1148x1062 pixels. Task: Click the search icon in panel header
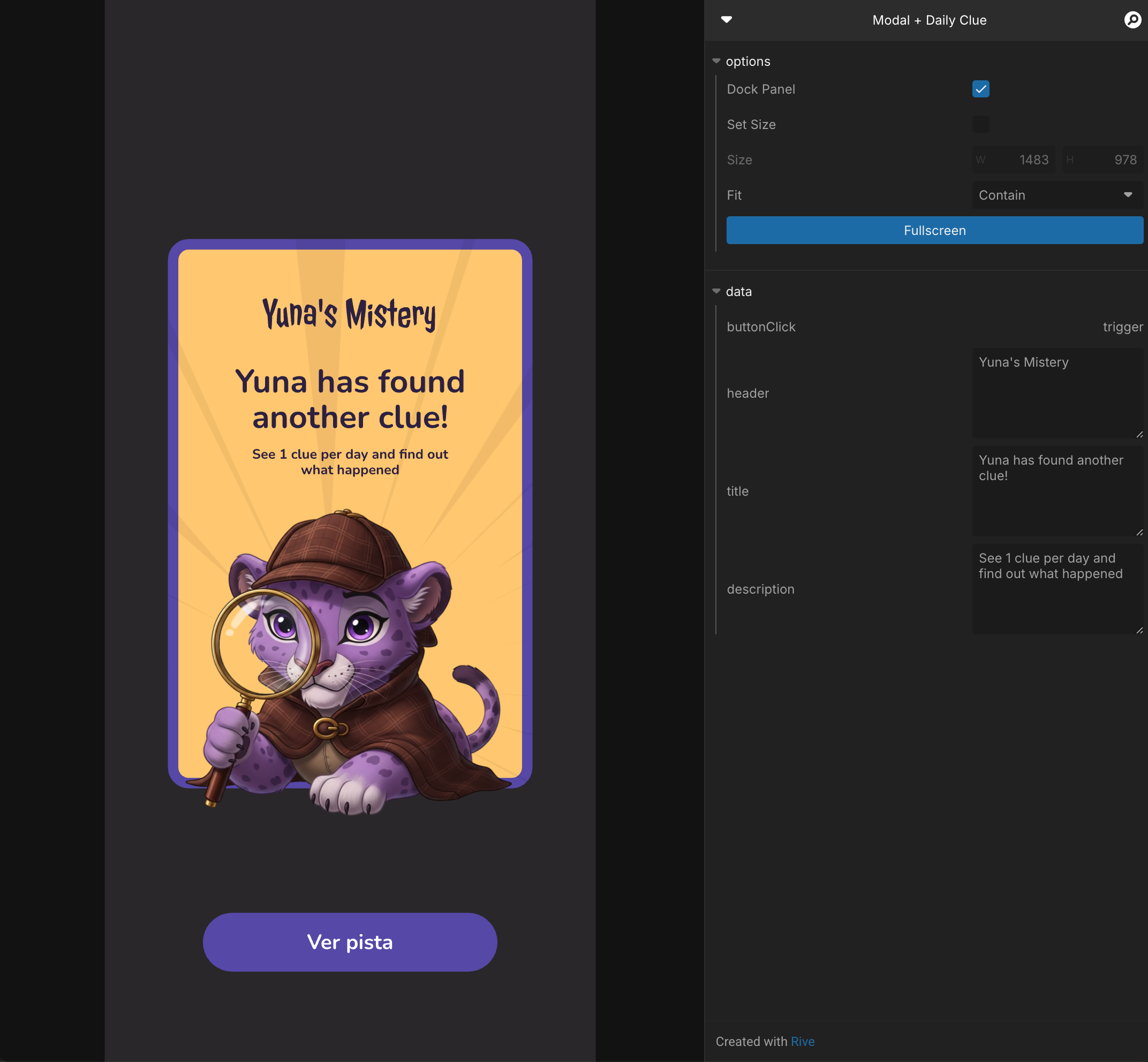pos(1132,20)
